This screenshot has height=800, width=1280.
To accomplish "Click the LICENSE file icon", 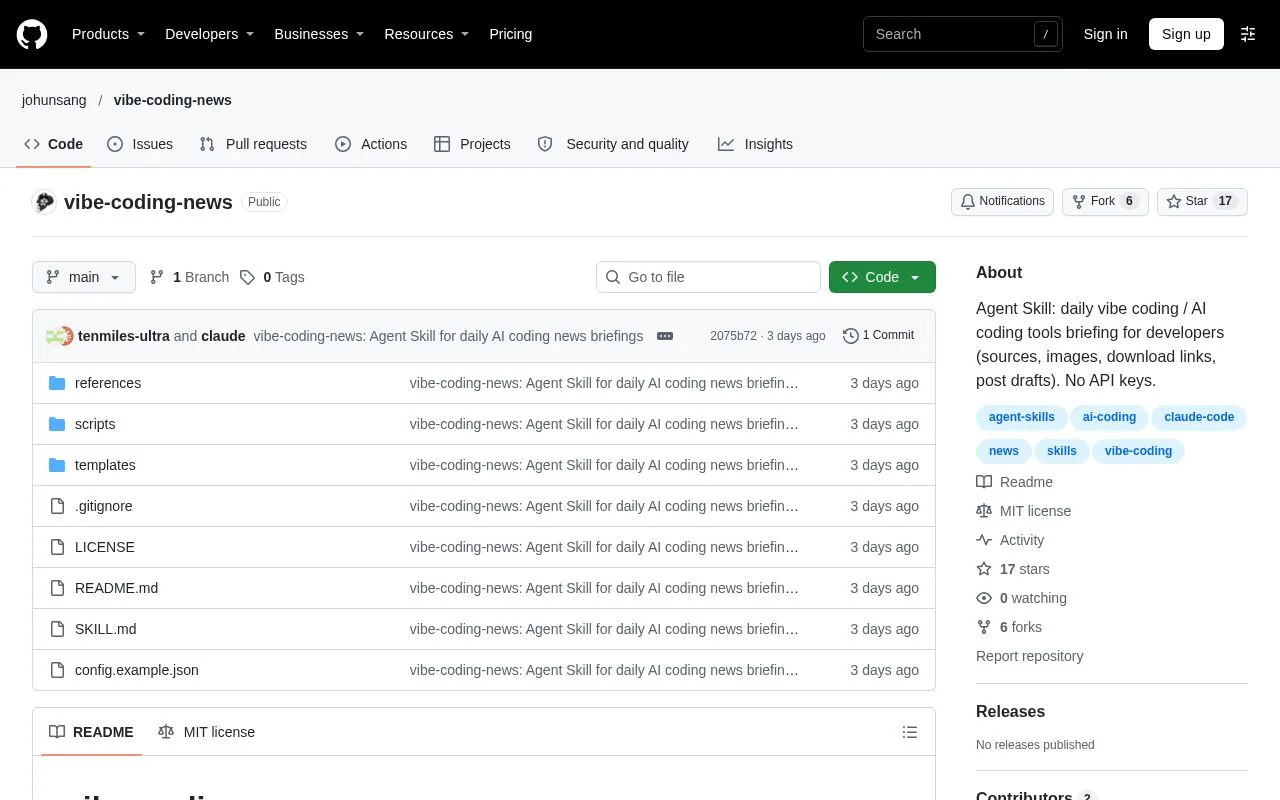I will point(57,547).
